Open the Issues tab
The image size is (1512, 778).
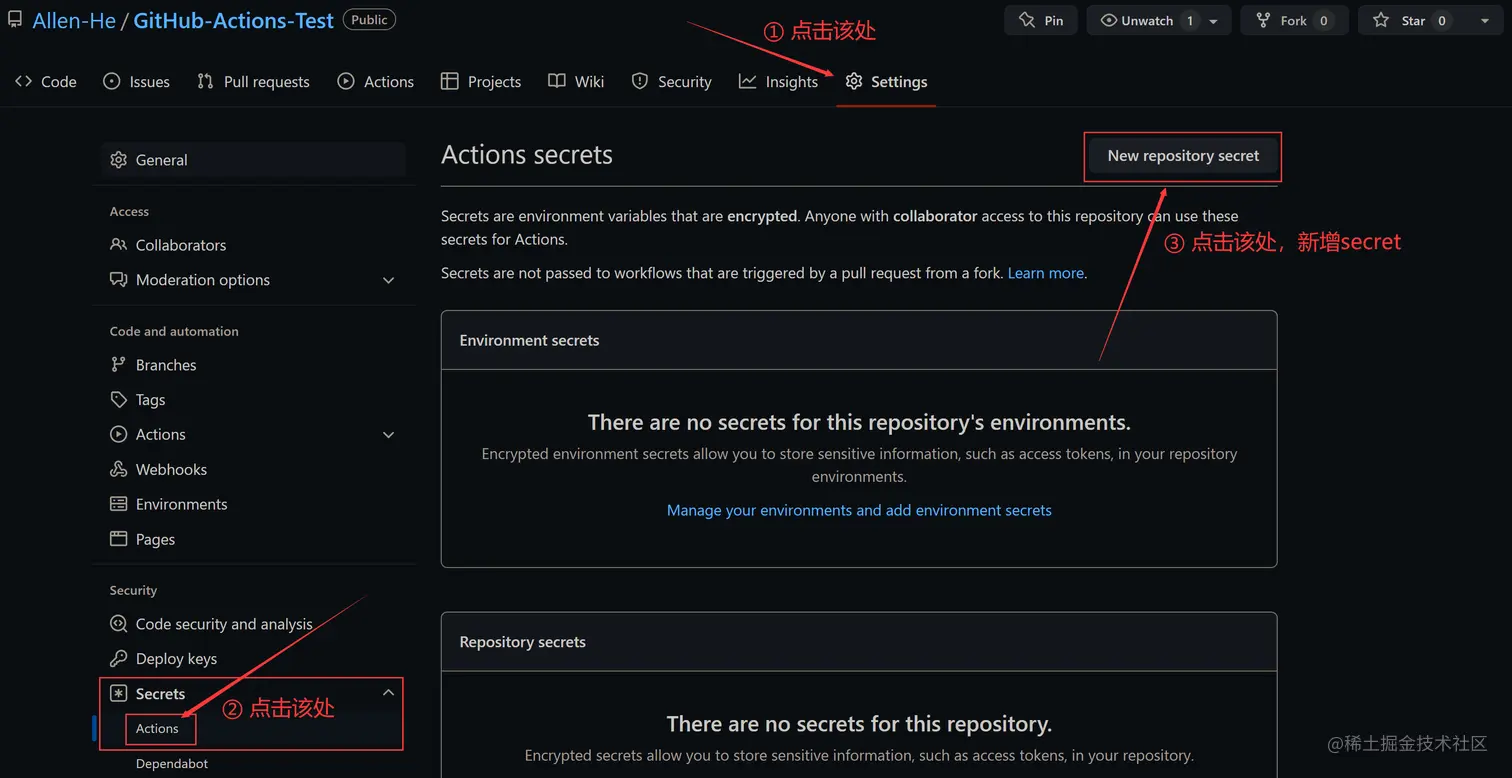click(x=137, y=82)
